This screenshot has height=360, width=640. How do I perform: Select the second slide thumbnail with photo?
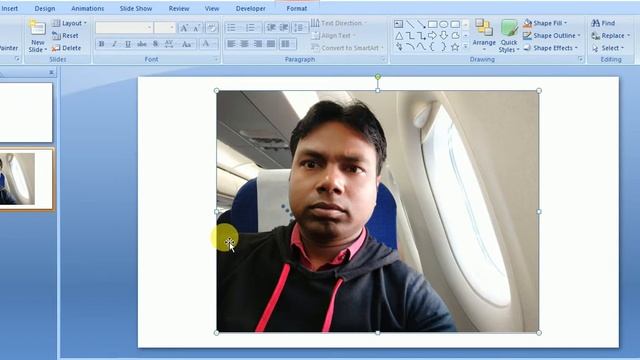26,179
